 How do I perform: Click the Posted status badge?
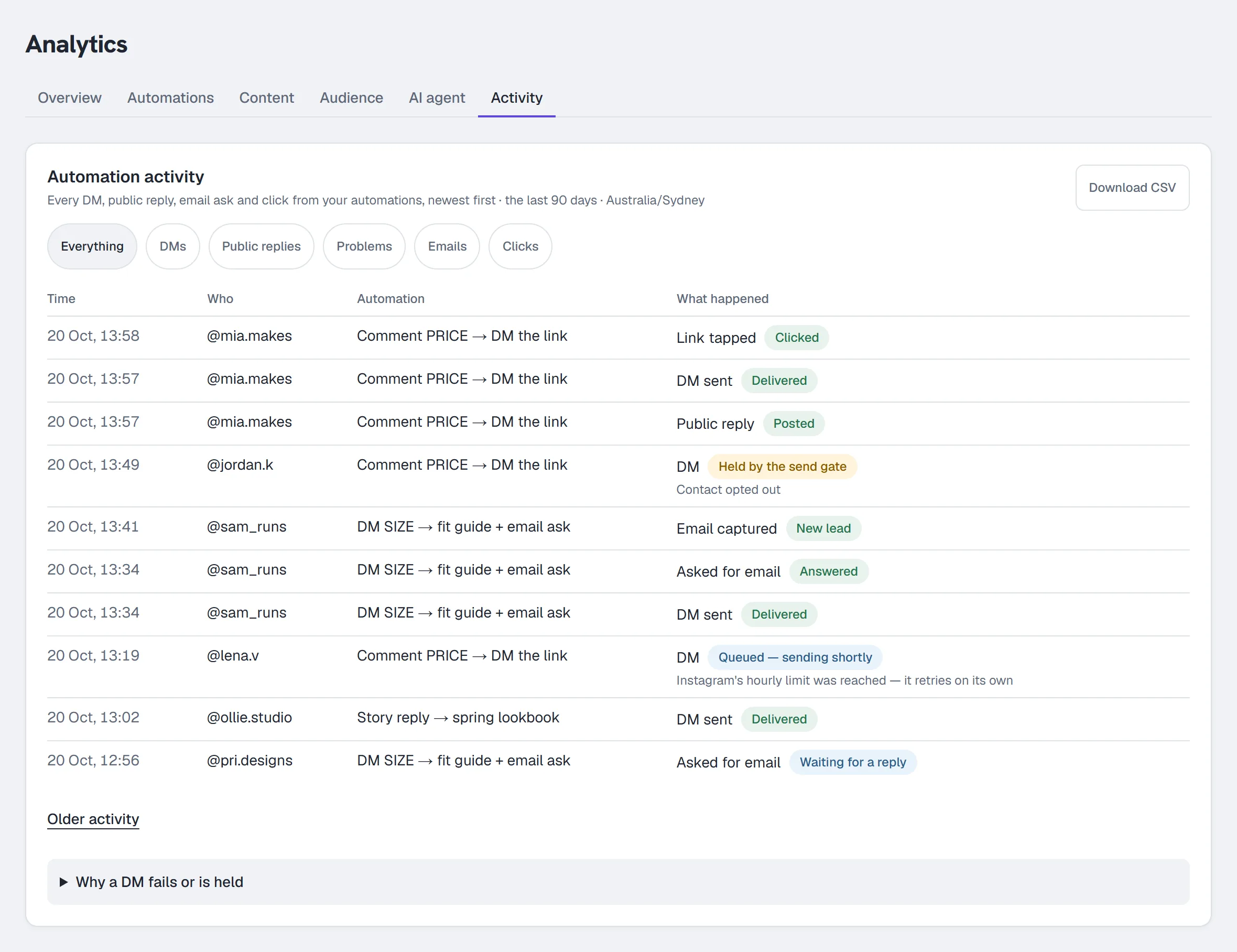[794, 424]
